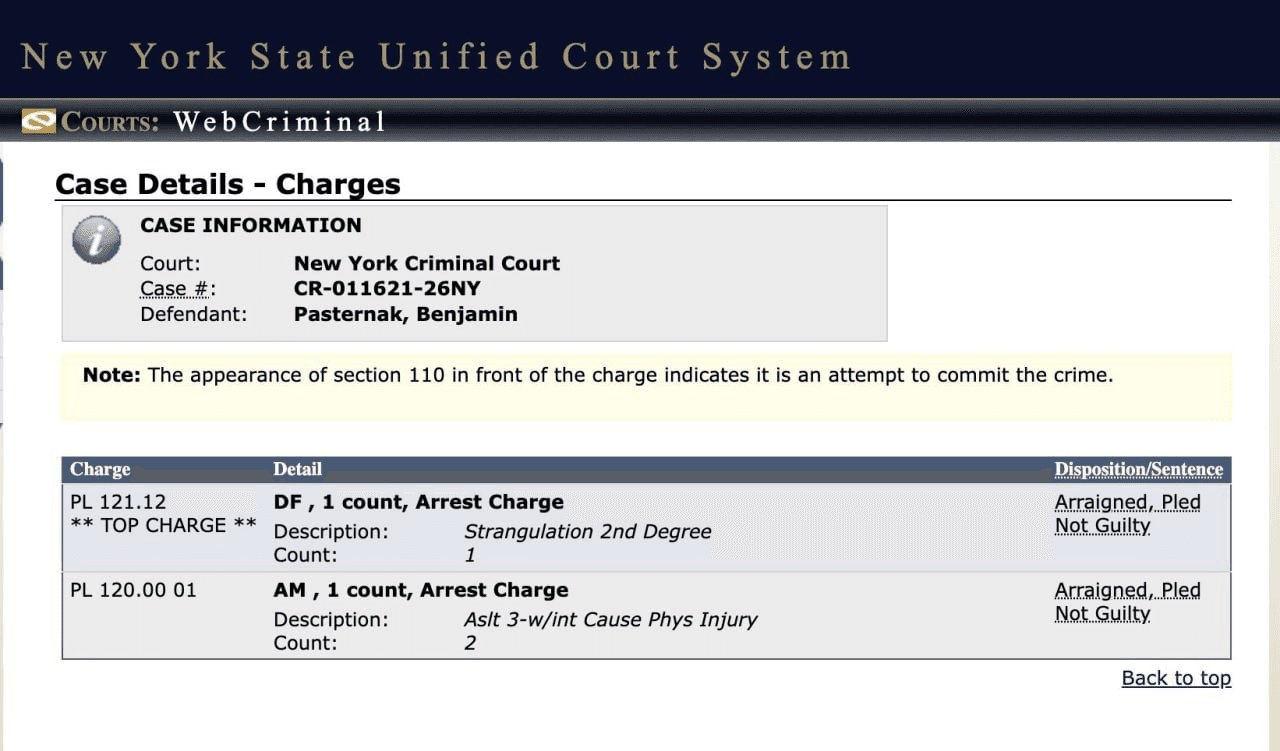The width and height of the screenshot is (1280, 751).
Task: Click case number CR-011621-26NY
Action: pos(387,289)
